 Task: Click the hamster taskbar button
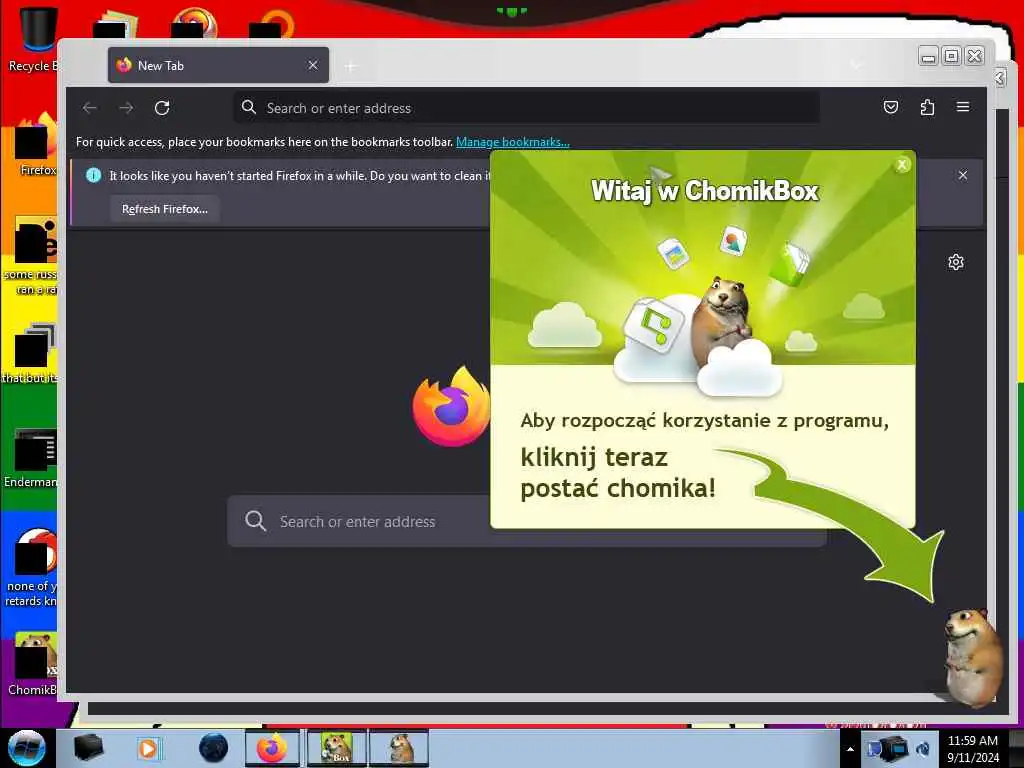(399, 748)
